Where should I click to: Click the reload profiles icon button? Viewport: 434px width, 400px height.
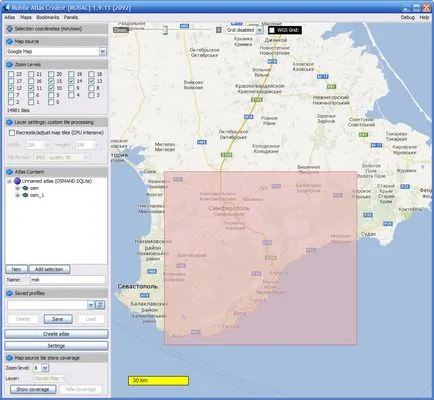click(x=100, y=305)
